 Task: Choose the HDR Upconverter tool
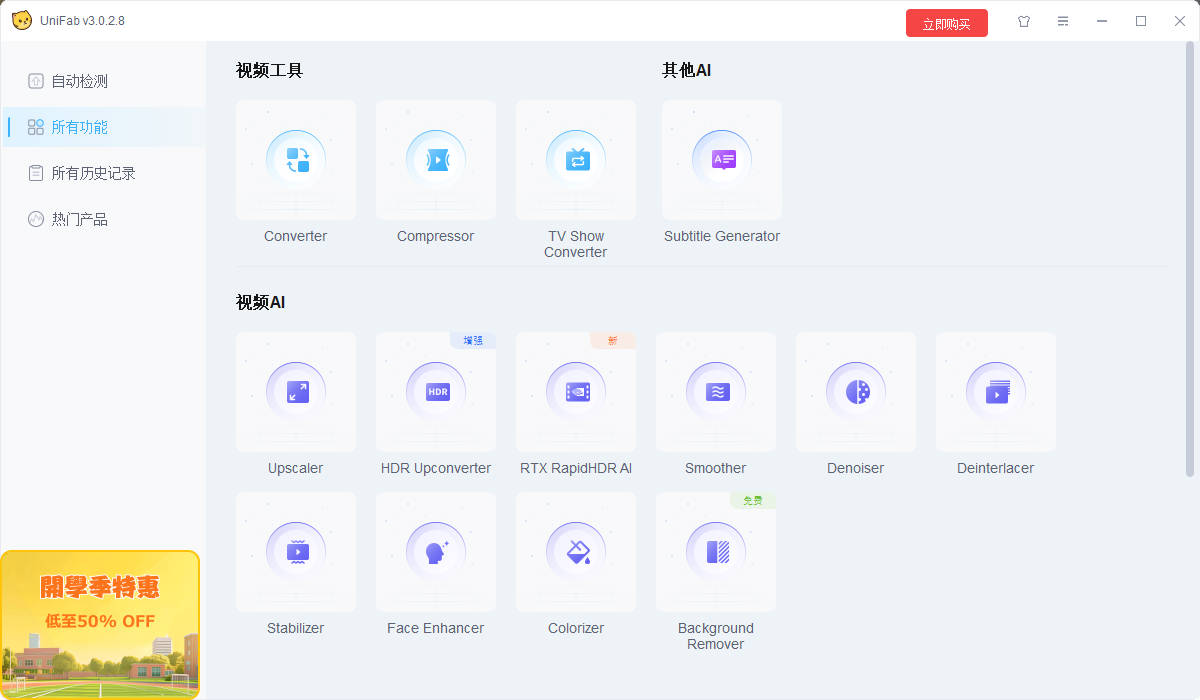436,392
